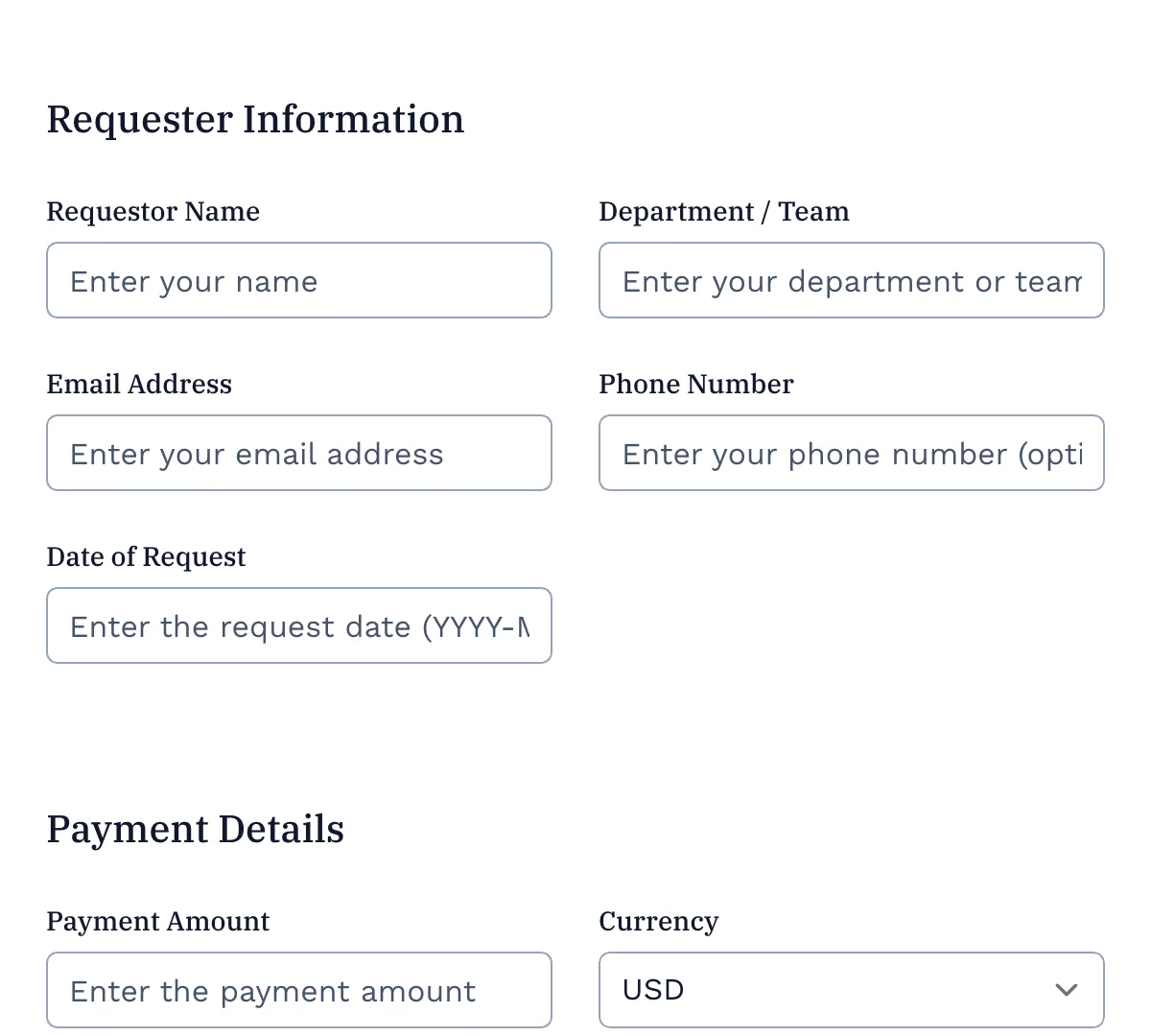
Task: Click the Department / Team label
Action: tap(724, 211)
